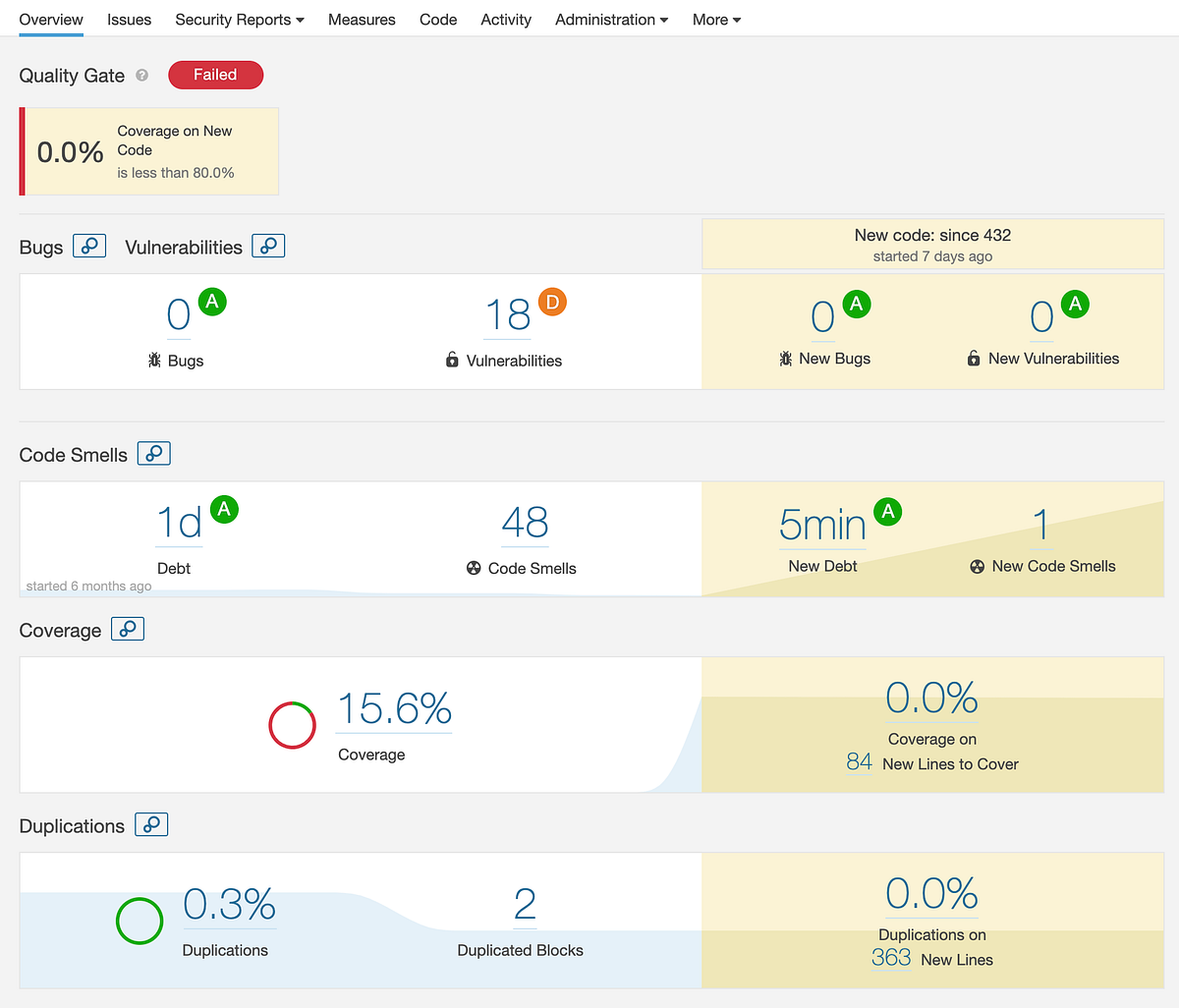Click the link icon beside Code Smells heading

point(153,453)
